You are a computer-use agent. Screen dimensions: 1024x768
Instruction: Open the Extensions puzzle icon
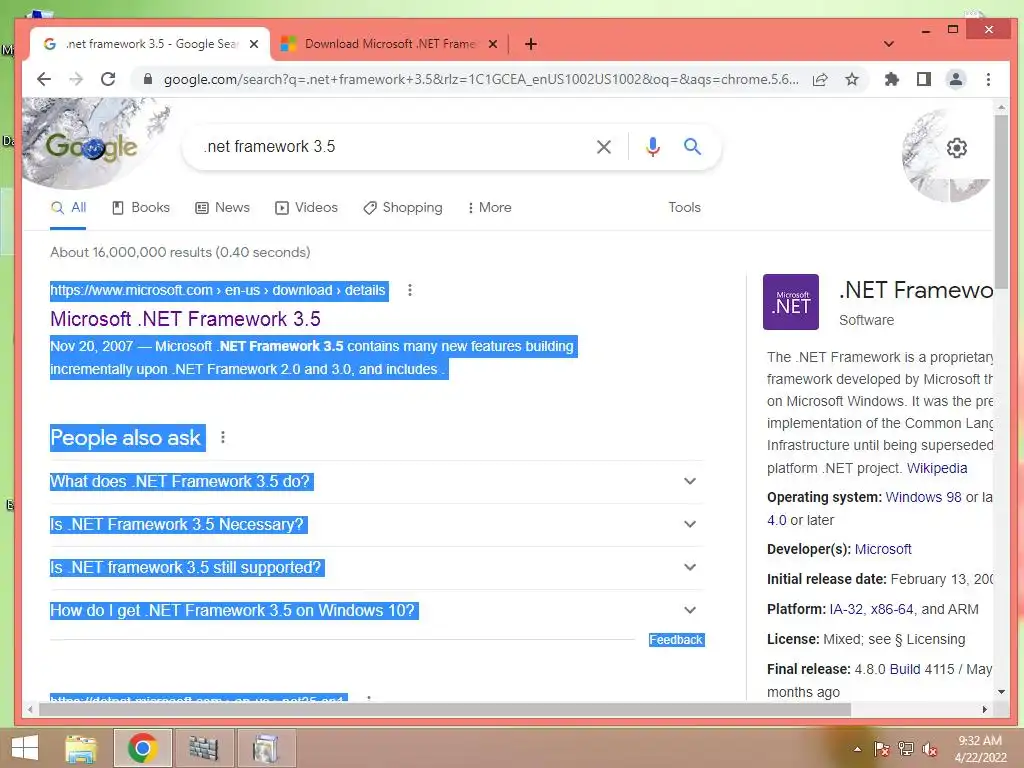(x=891, y=79)
